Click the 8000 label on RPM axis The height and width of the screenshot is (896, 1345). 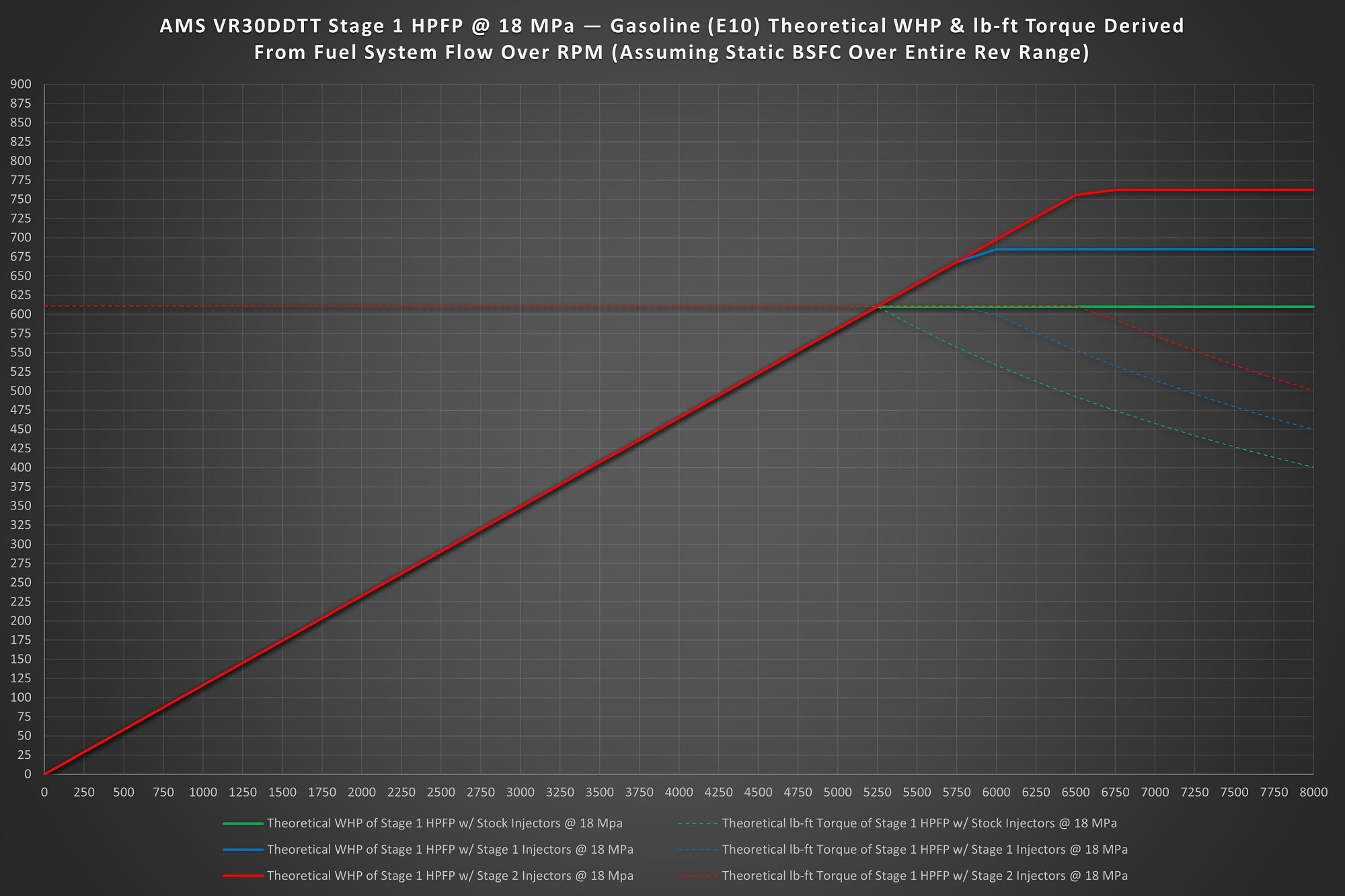point(1313,792)
